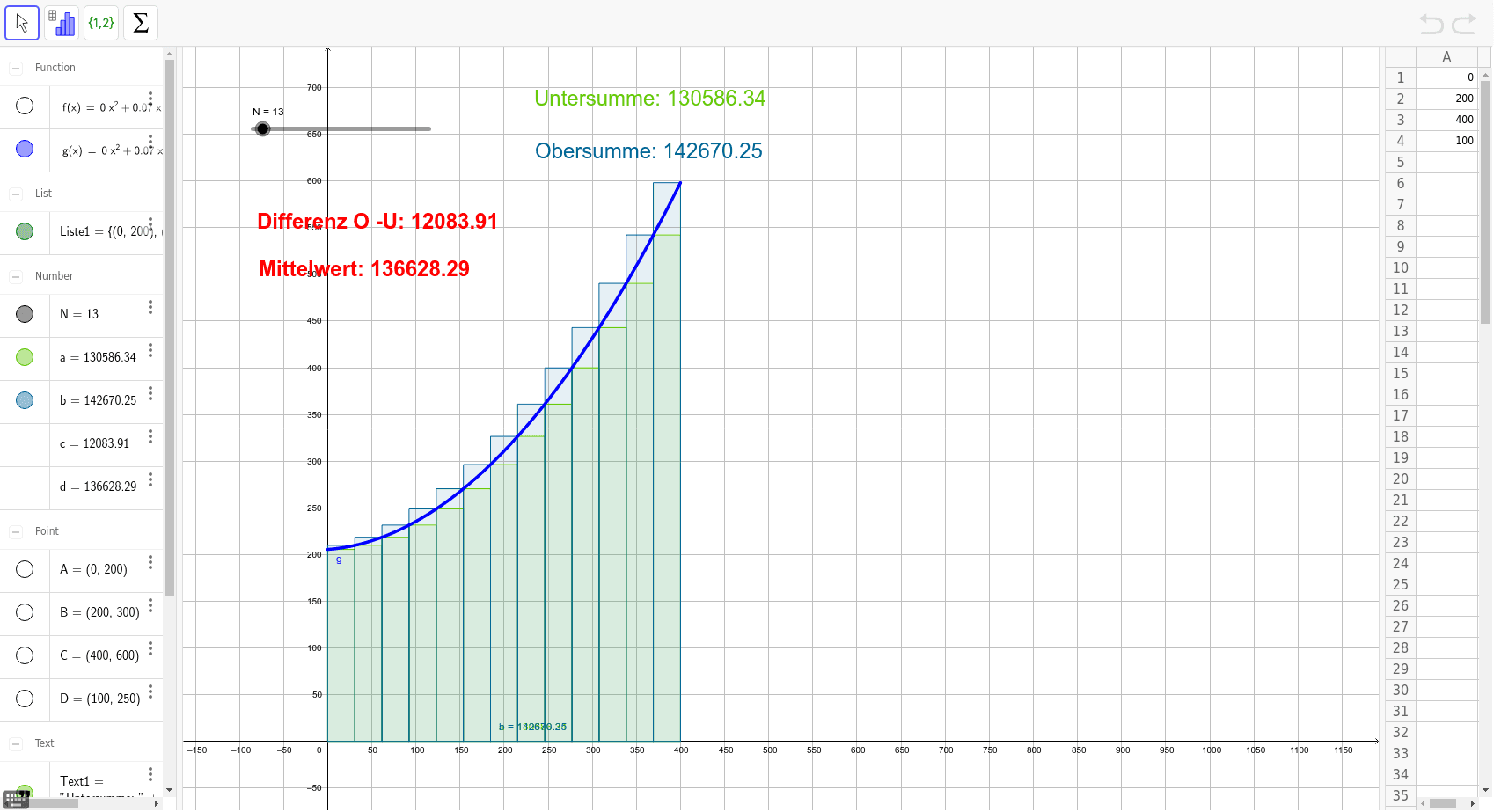
Task: Click spreadsheet scroll-down arrow
Action: (1485, 790)
